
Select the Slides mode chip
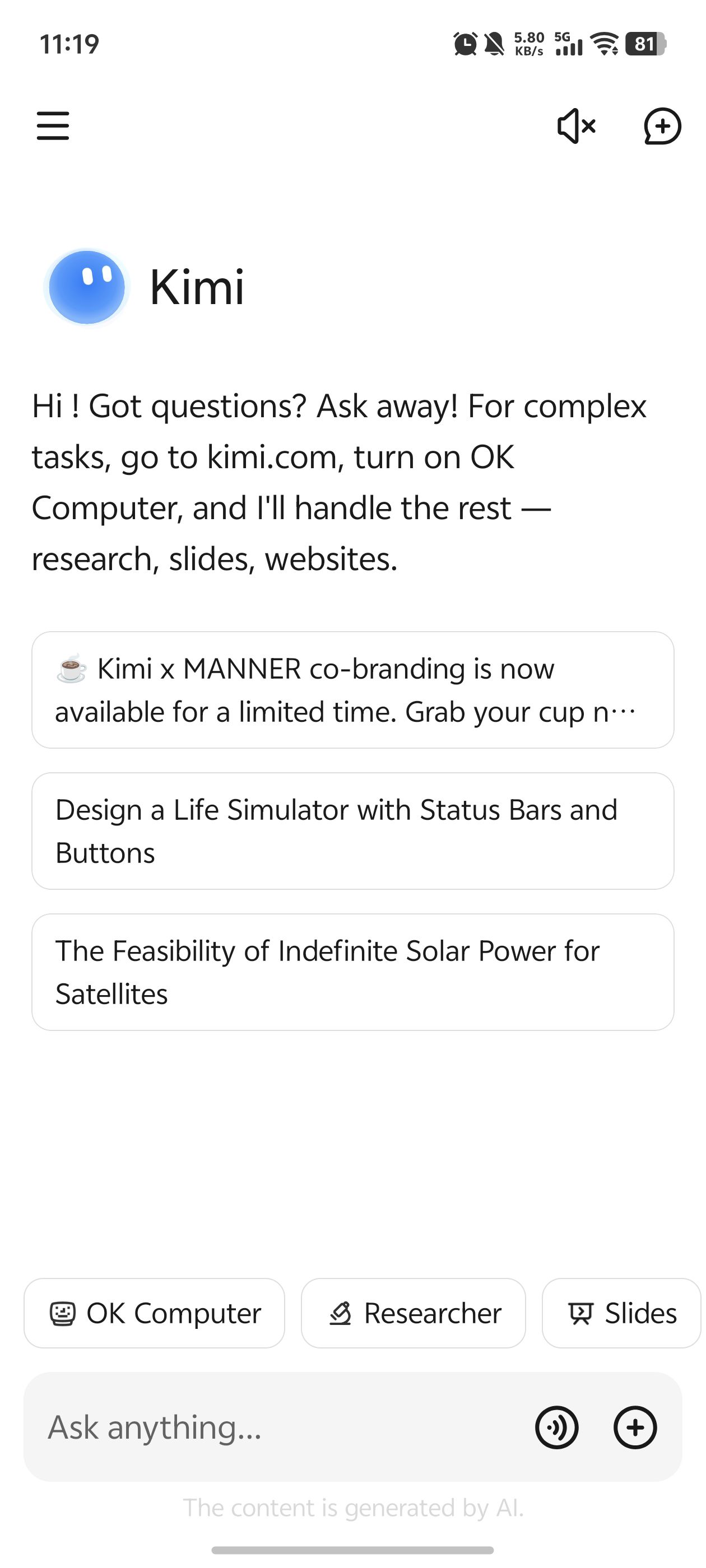(x=621, y=1313)
